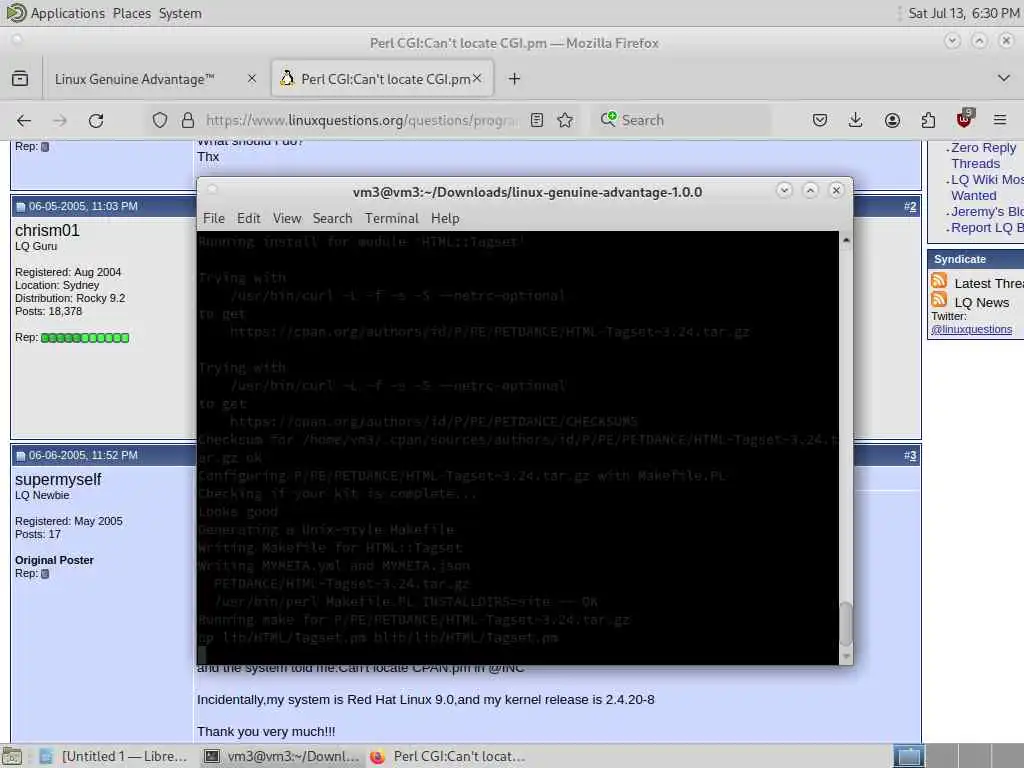
Task: Open the terminal Help menu
Action: pos(445,218)
